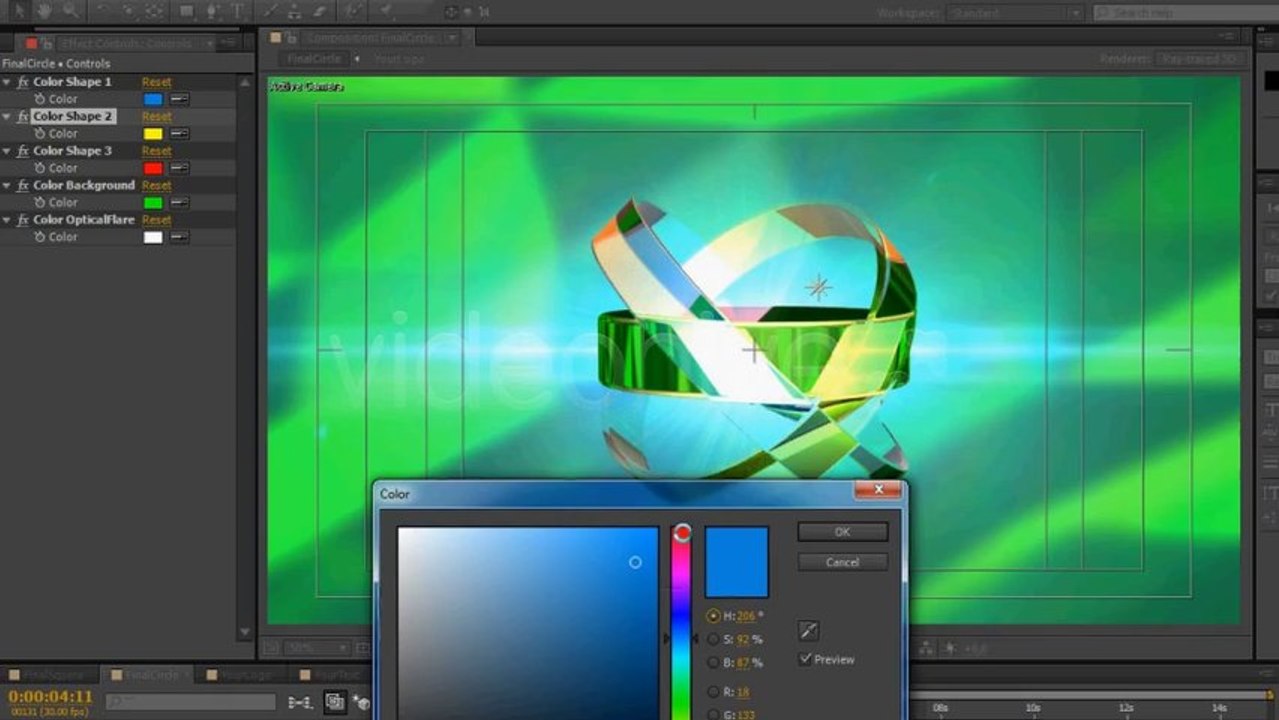
Task: Select the Pan Behind tool
Action: pyautogui.click(x=154, y=12)
